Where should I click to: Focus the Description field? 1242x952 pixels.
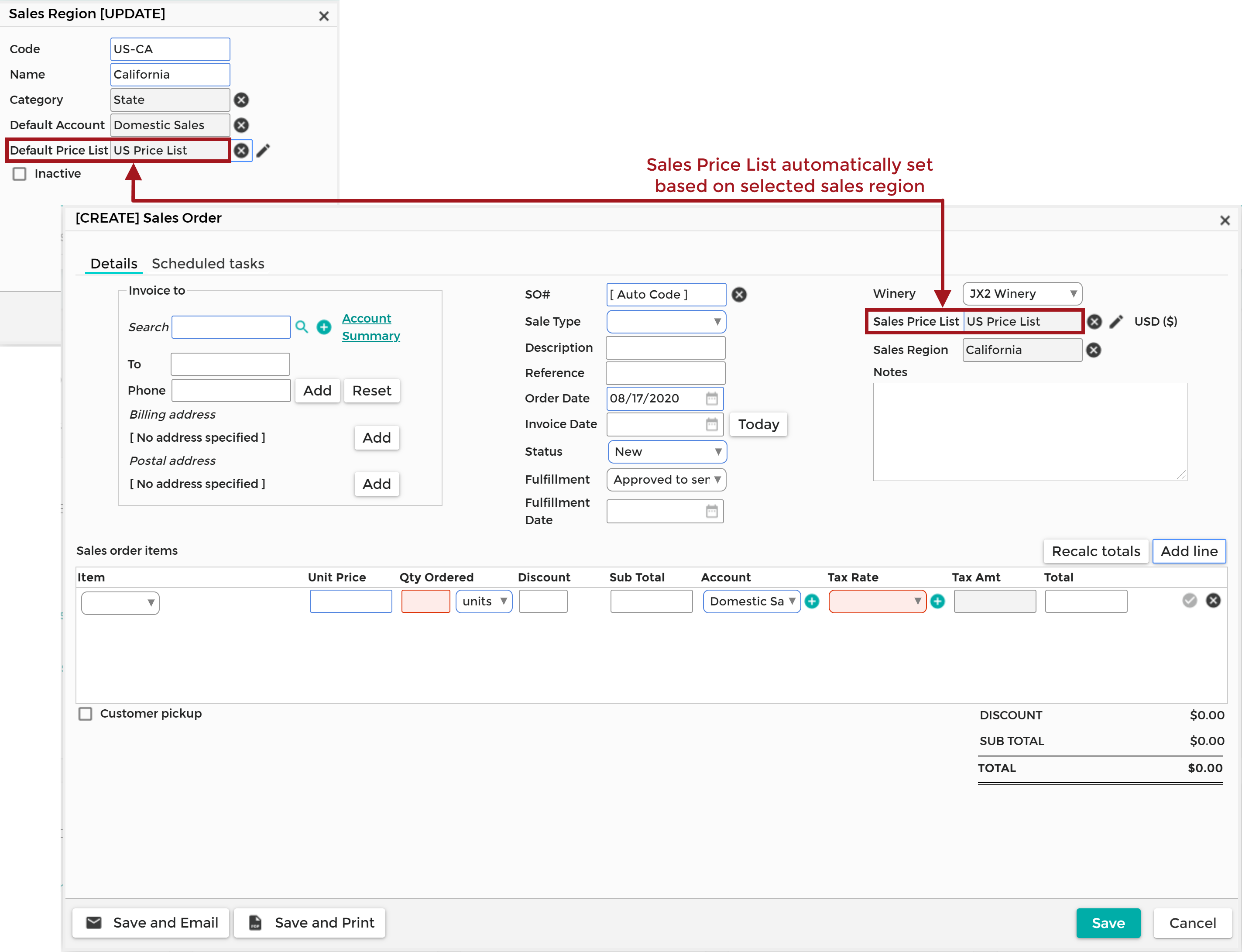(x=666, y=348)
